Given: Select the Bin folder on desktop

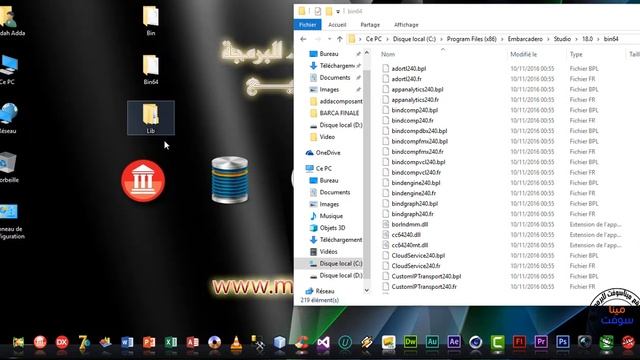Looking at the screenshot, I should click(x=151, y=20).
